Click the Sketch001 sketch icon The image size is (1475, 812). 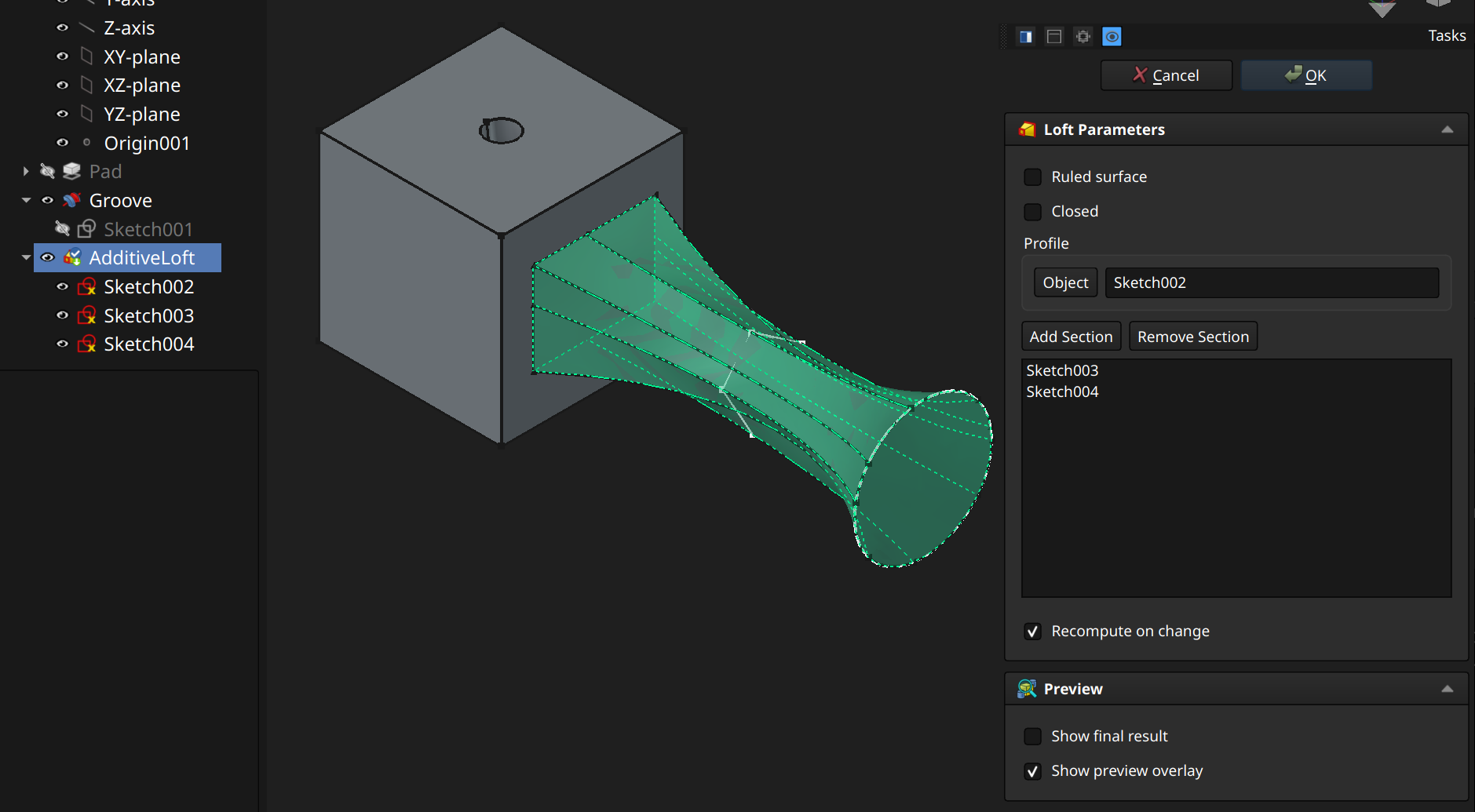[x=86, y=229]
